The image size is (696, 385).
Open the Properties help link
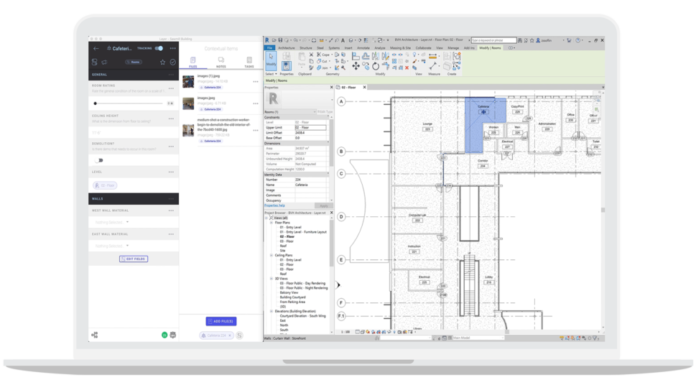[x=275, y=206]
